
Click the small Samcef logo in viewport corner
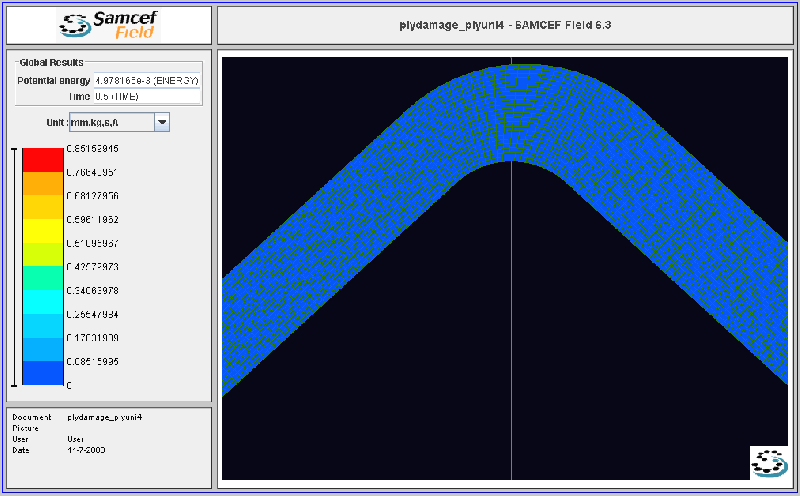coord(768,462)
